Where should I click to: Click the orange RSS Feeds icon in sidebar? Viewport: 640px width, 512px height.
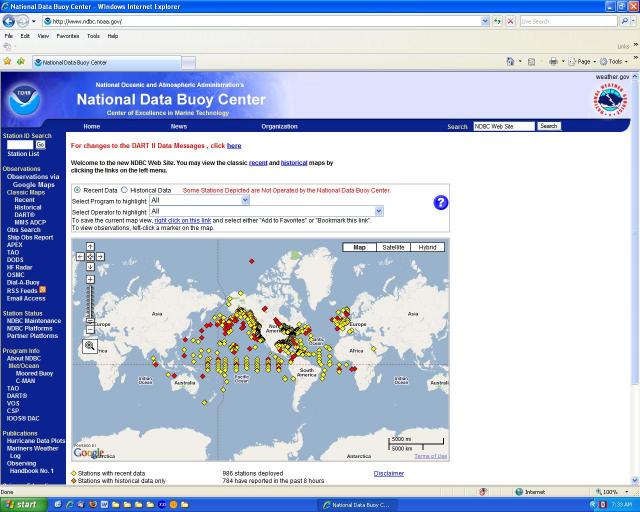(42, 290)
